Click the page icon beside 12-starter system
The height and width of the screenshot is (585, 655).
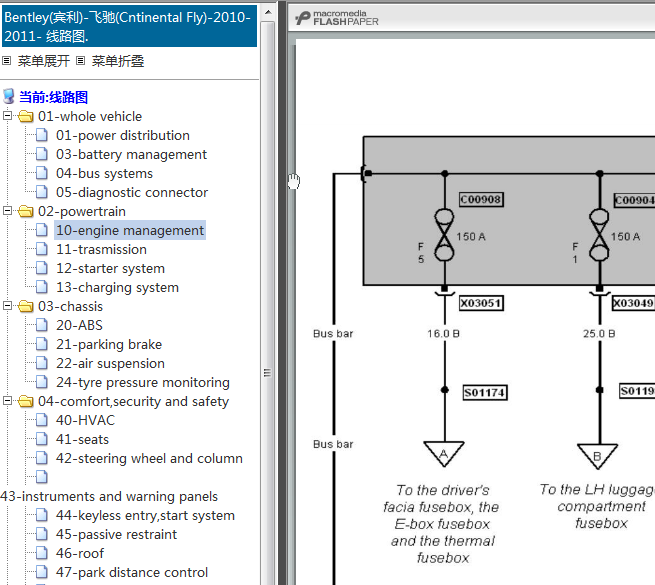41,268
